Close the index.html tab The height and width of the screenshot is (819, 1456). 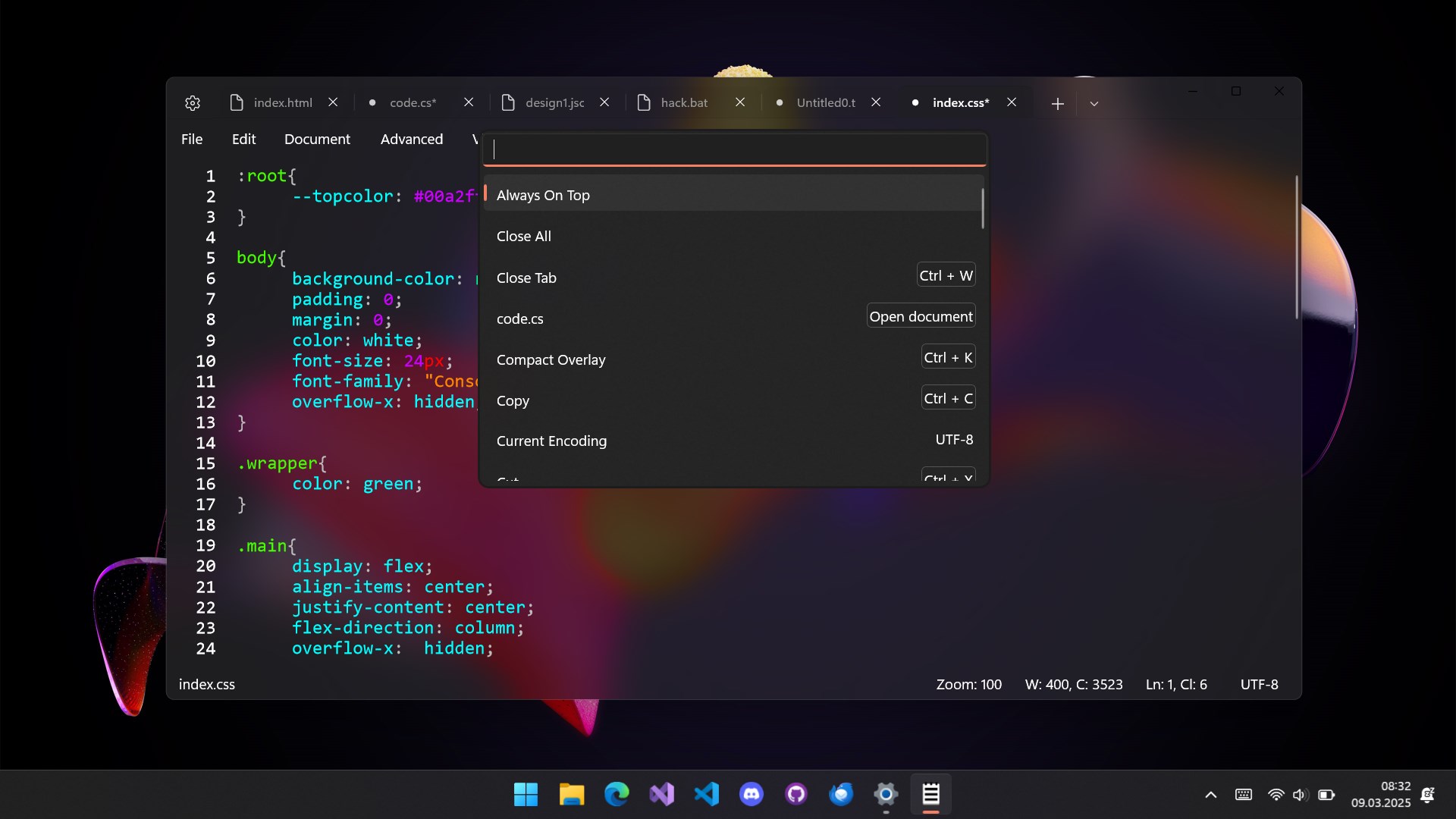click(x=333, y=102)
